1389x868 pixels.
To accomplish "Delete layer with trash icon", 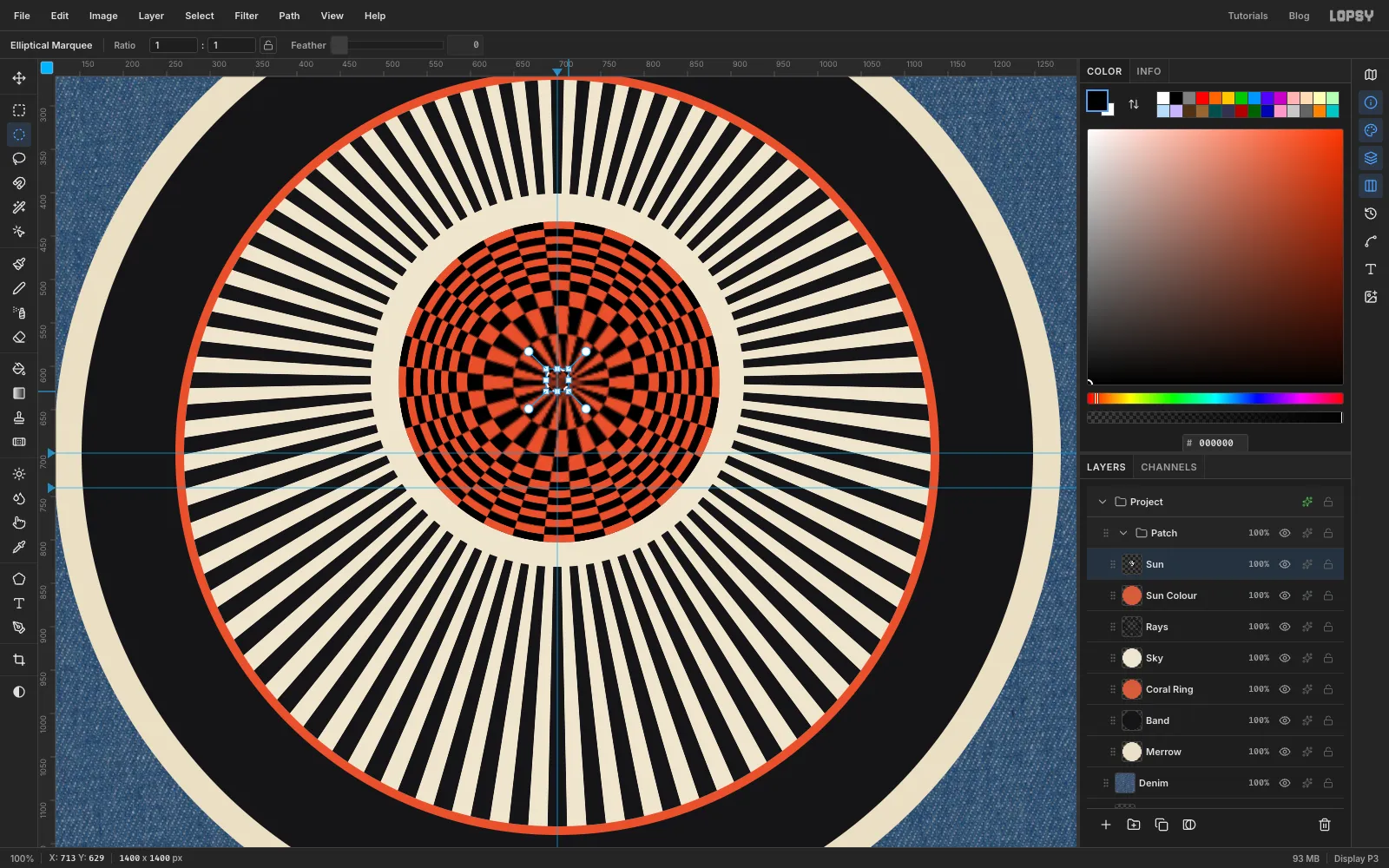I will pyautogui.click(x=1325, y=825).
